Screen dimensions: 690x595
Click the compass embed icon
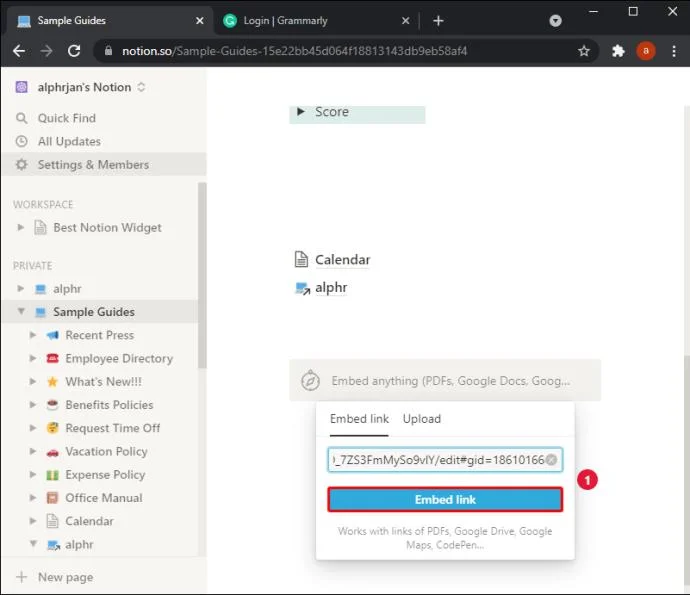click(x=310, y=380)
